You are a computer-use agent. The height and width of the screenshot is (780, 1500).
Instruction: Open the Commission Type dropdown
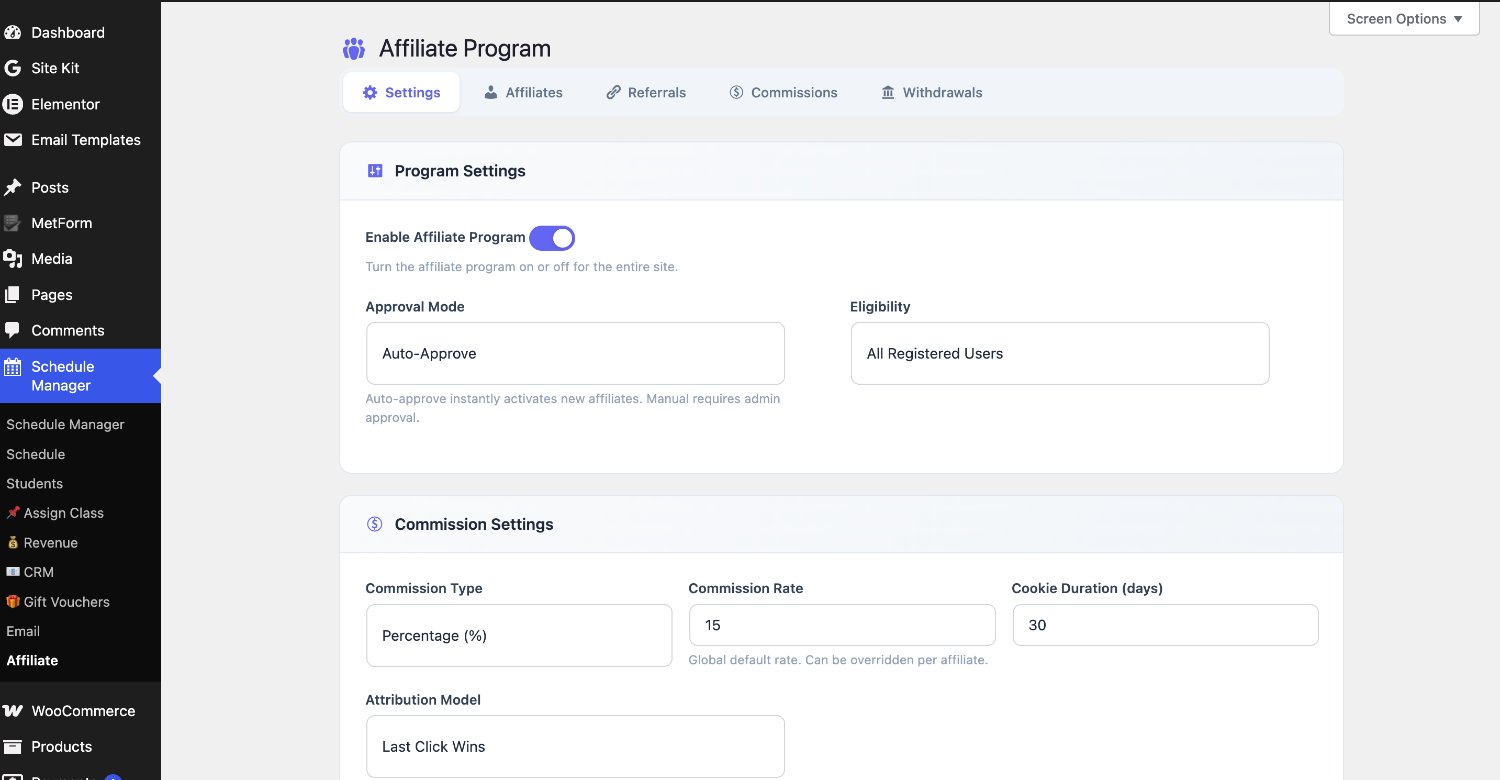tap(519, 635)
